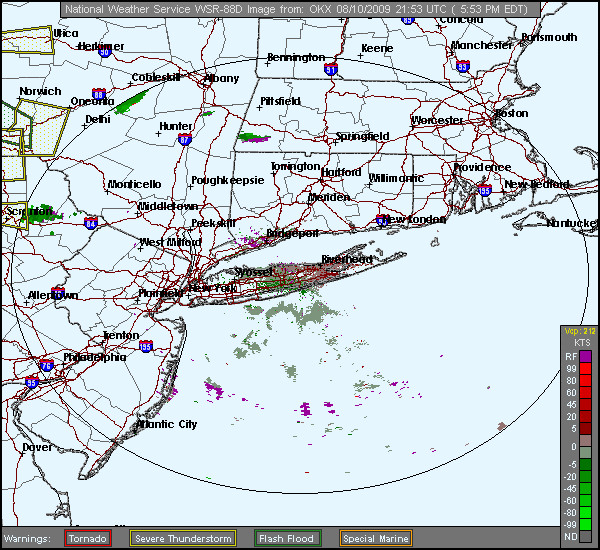This screenshot has height=550, width=600.
Task: Click the Riverhead city label
Action: pyautogui.click(x=347, y=259)
